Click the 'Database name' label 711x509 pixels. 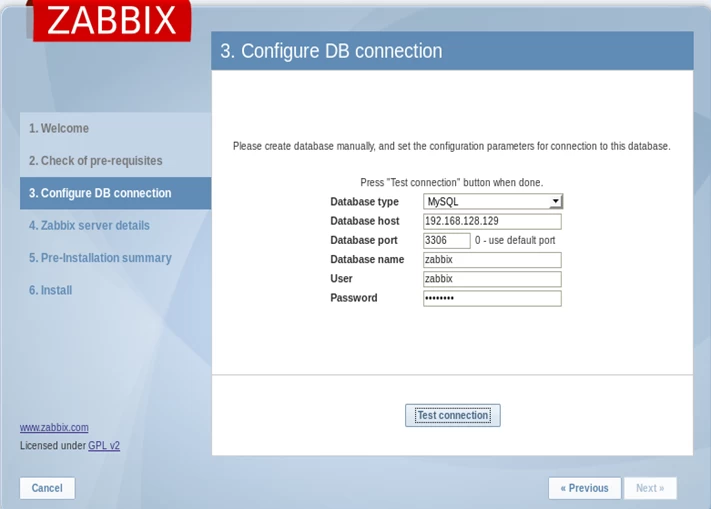[367, 259]
